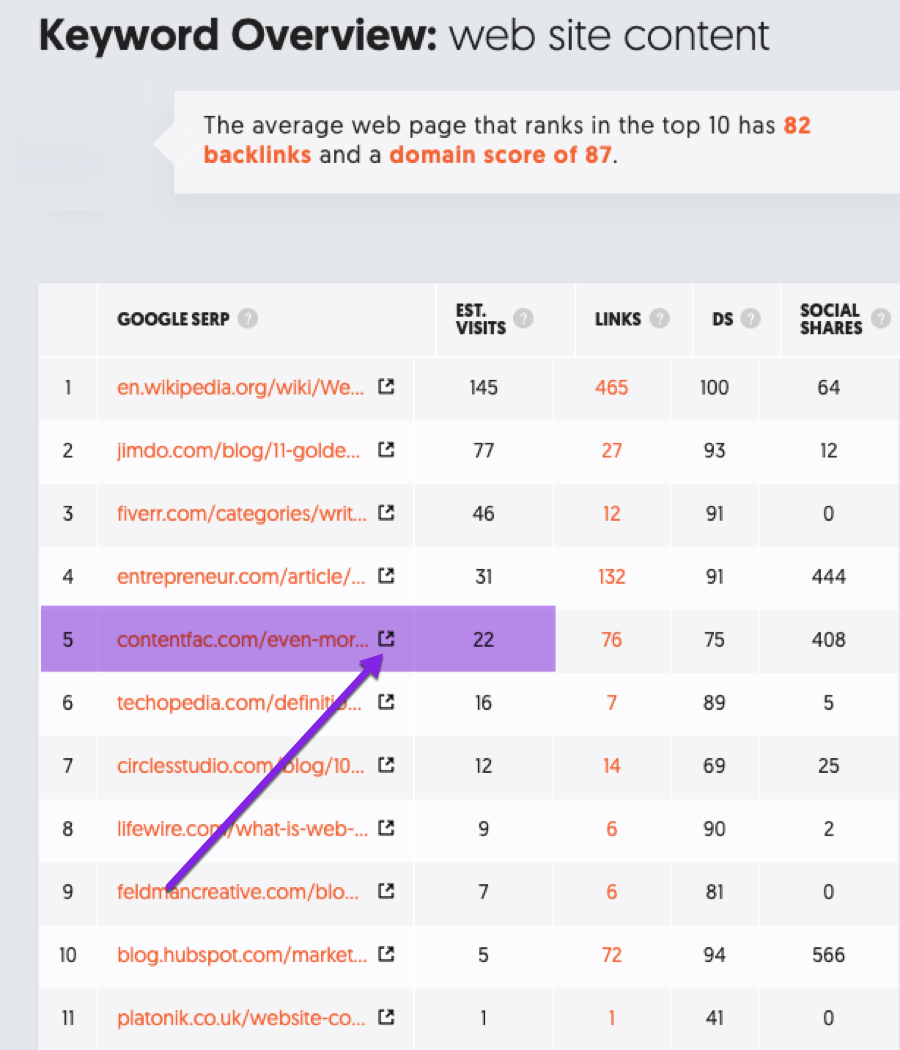Open help icon next to Links header
The width and height of the screenshot is (900, 1050).
coord(659,320)
